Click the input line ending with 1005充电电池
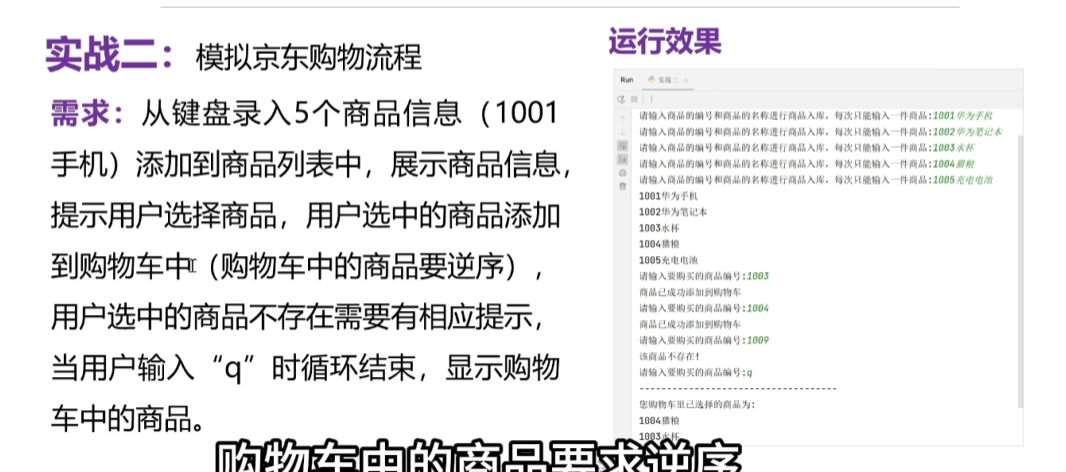1066x472 pixels. click(x=816, y=180)
